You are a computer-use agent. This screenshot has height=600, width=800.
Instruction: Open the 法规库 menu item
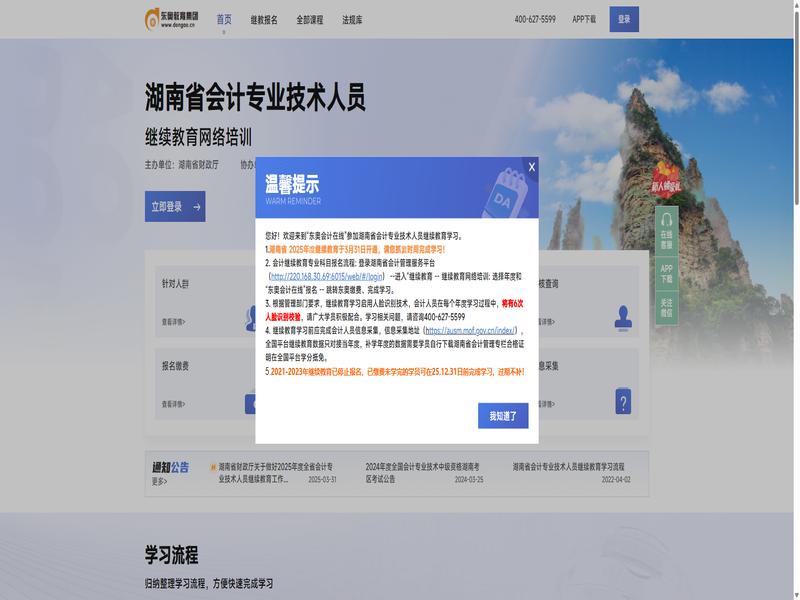pos(352,19)
